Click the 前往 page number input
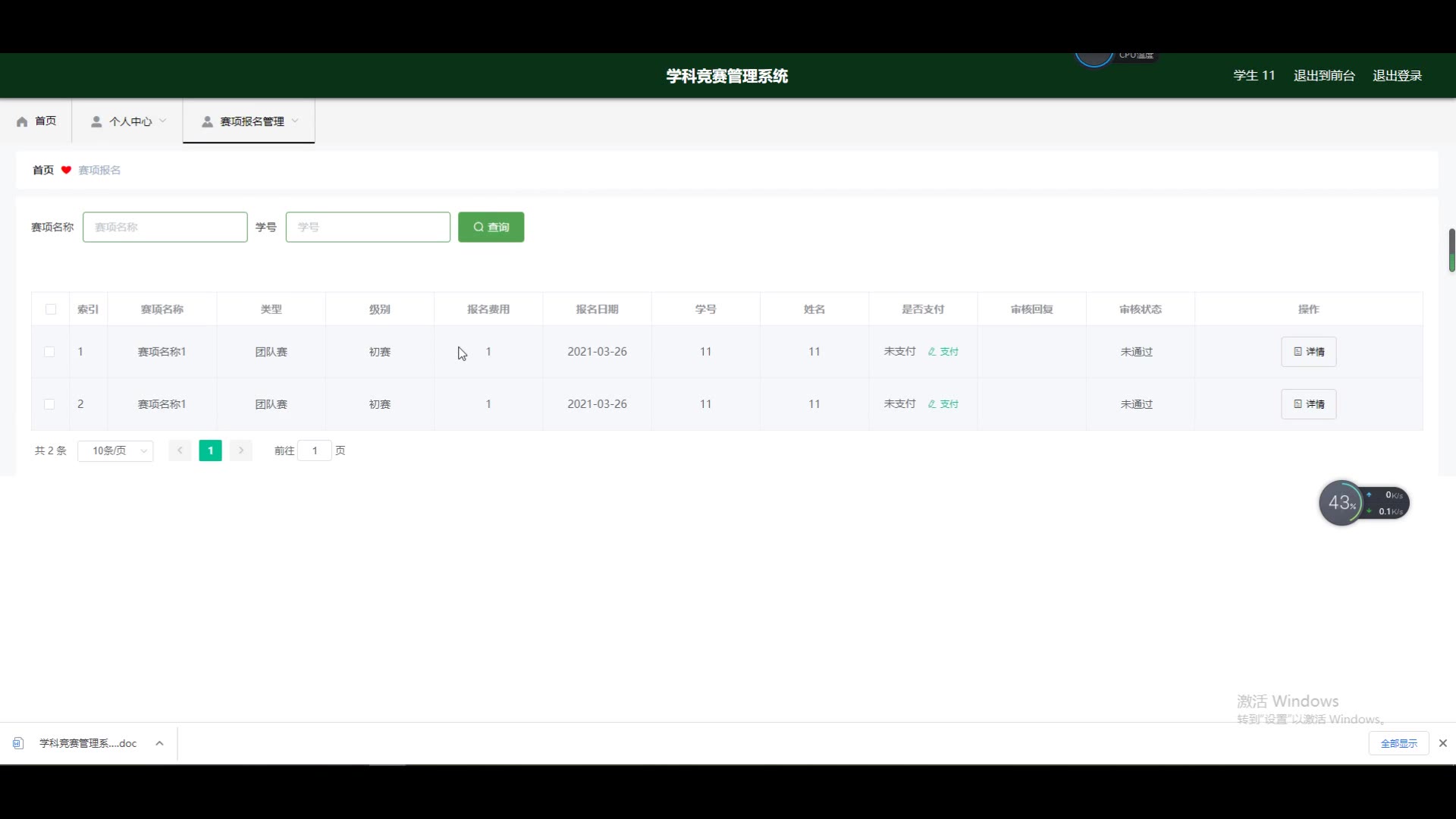1456x819 pixels. point(315,450)
